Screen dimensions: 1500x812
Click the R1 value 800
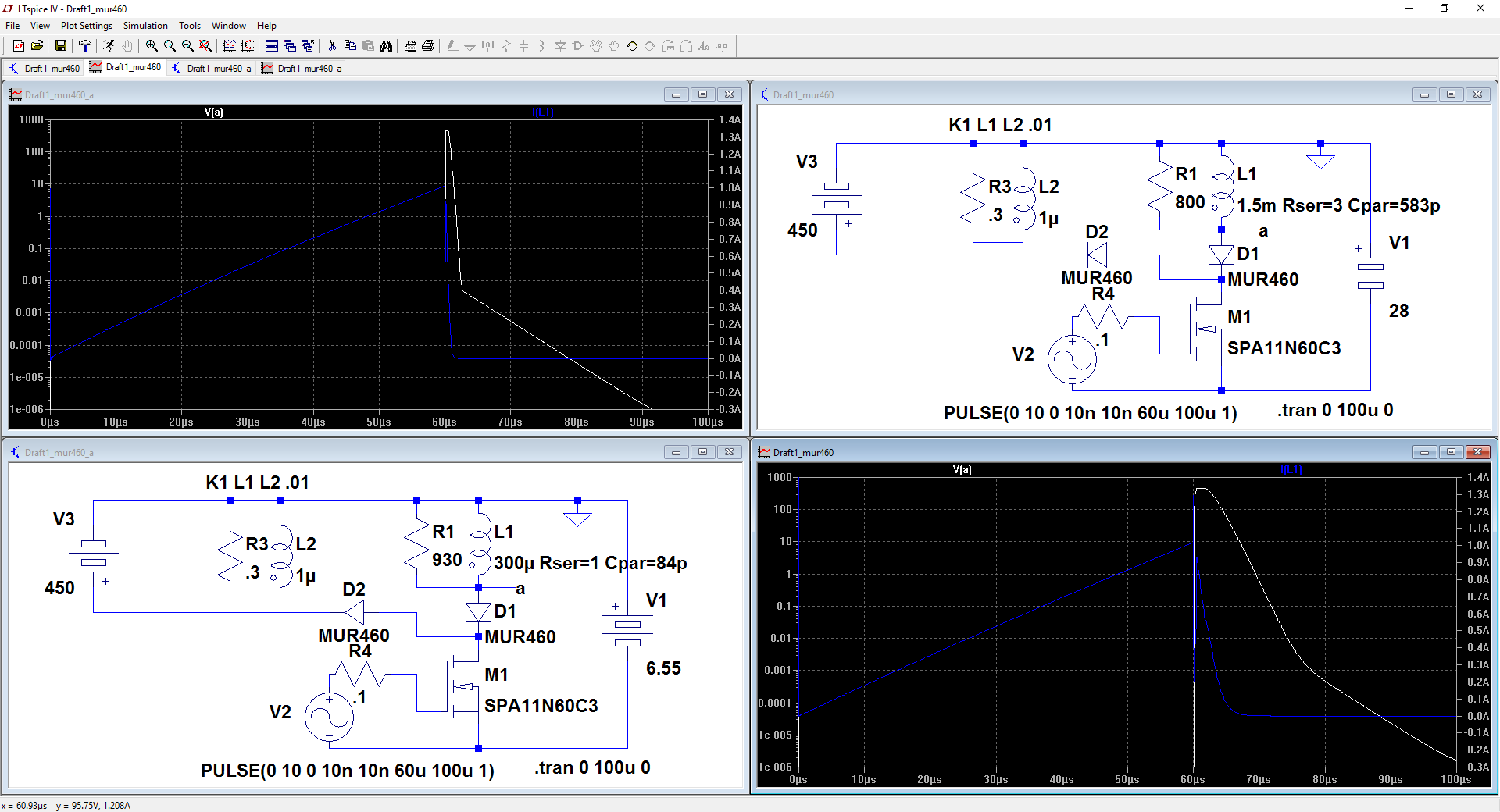click(1190, 202)
